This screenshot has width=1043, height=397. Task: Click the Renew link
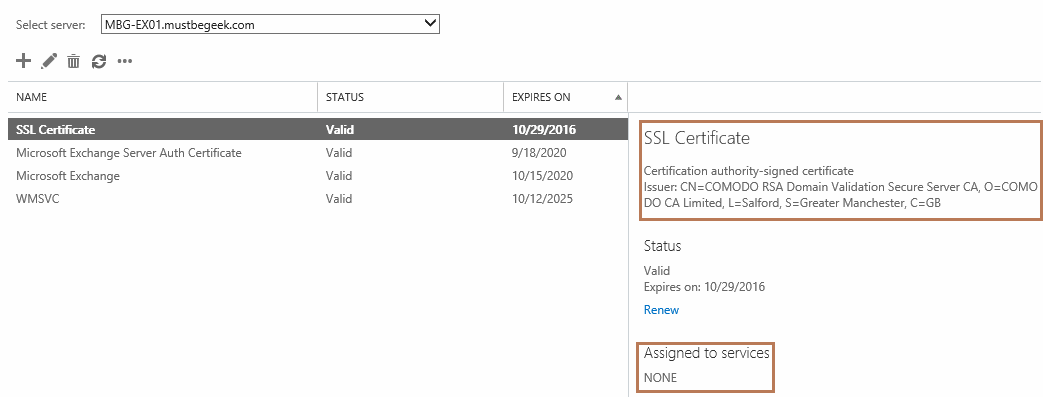(661, 310)
